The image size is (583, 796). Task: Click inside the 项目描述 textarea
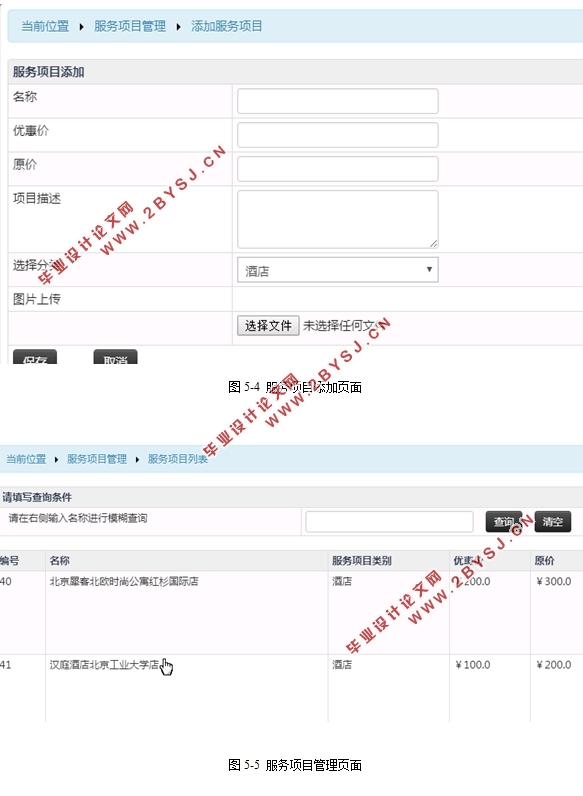(x=338, y=219)
